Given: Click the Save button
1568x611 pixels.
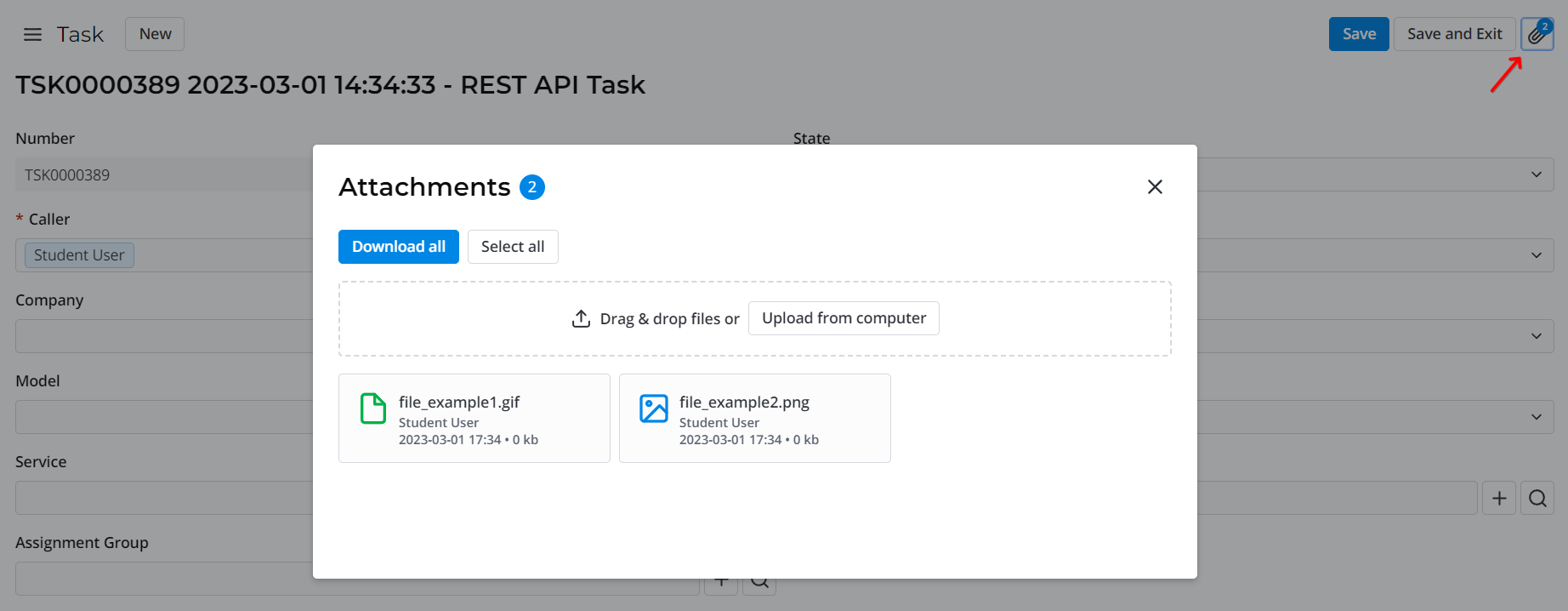Looking at the screenshot, I should [x=1359, y=34].
